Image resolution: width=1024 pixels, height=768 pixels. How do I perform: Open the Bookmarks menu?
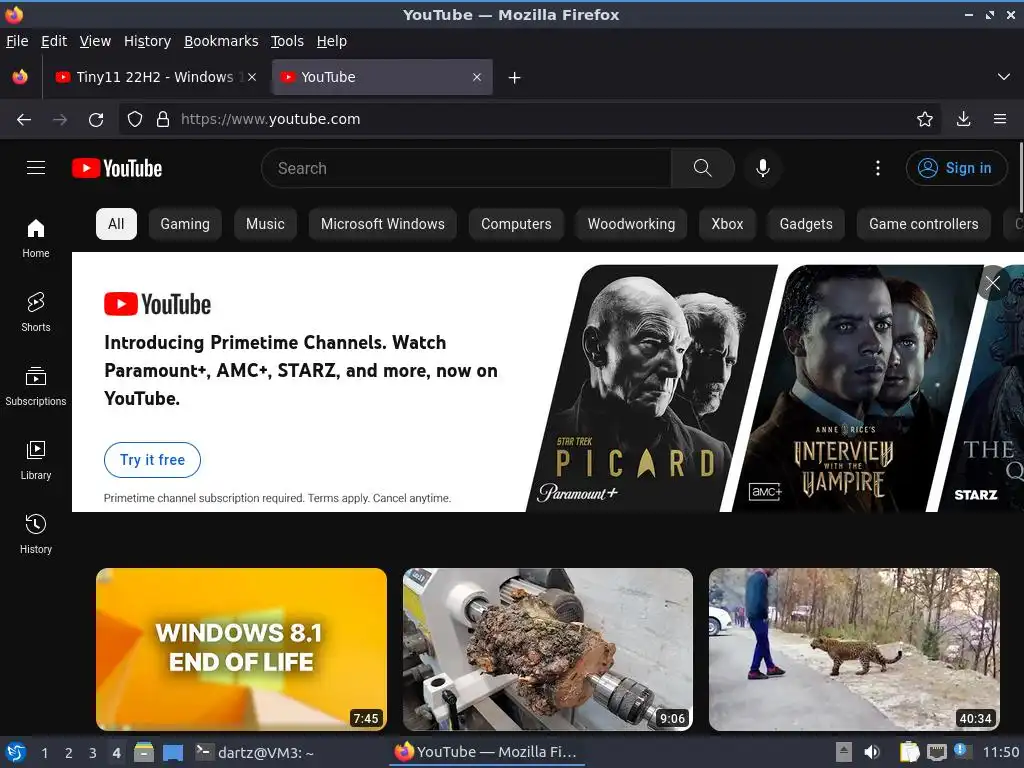coord(221,41)
